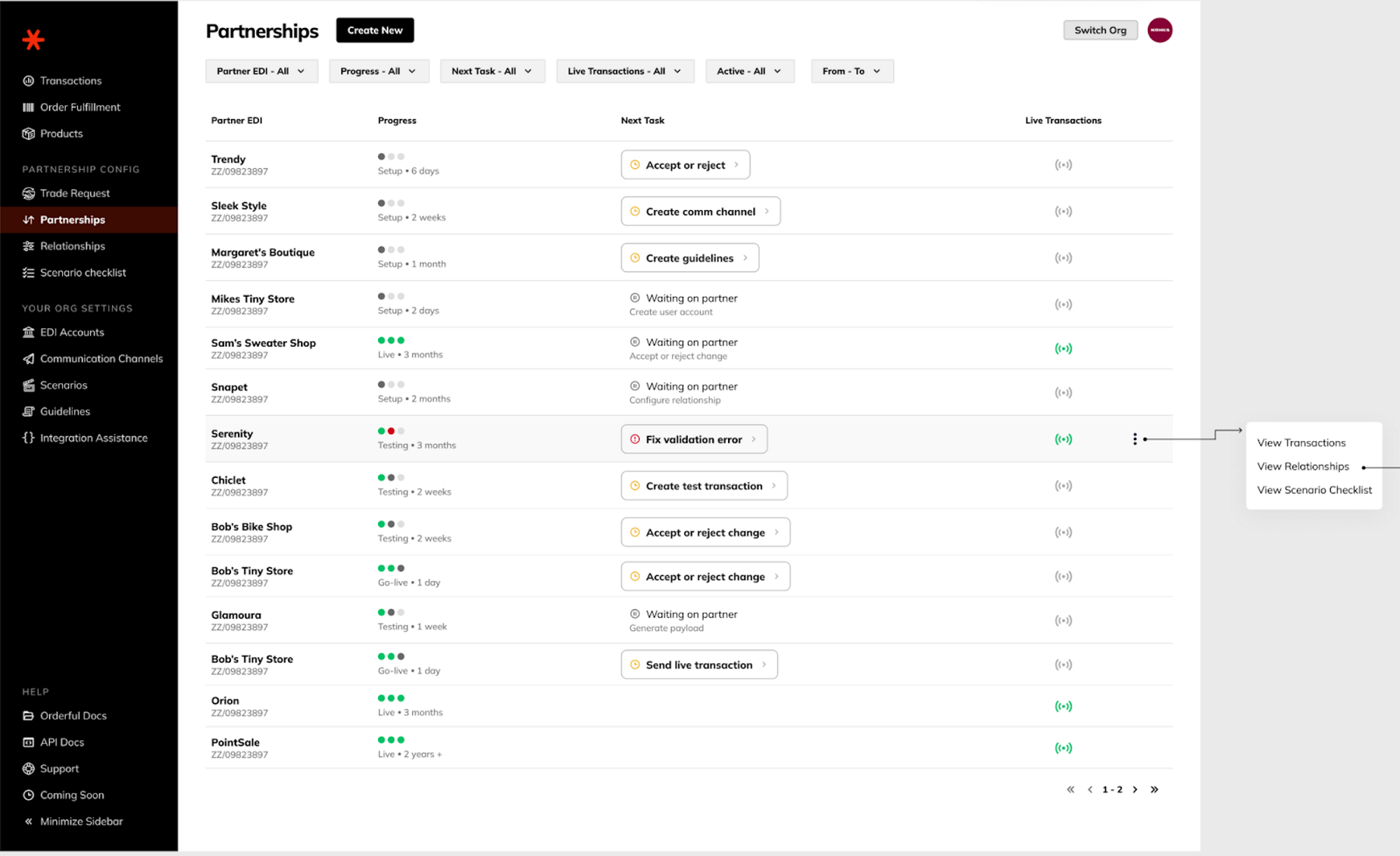Select View Relationships in the context menu
Viewport: 1400px width, 856px height.
1302,466
